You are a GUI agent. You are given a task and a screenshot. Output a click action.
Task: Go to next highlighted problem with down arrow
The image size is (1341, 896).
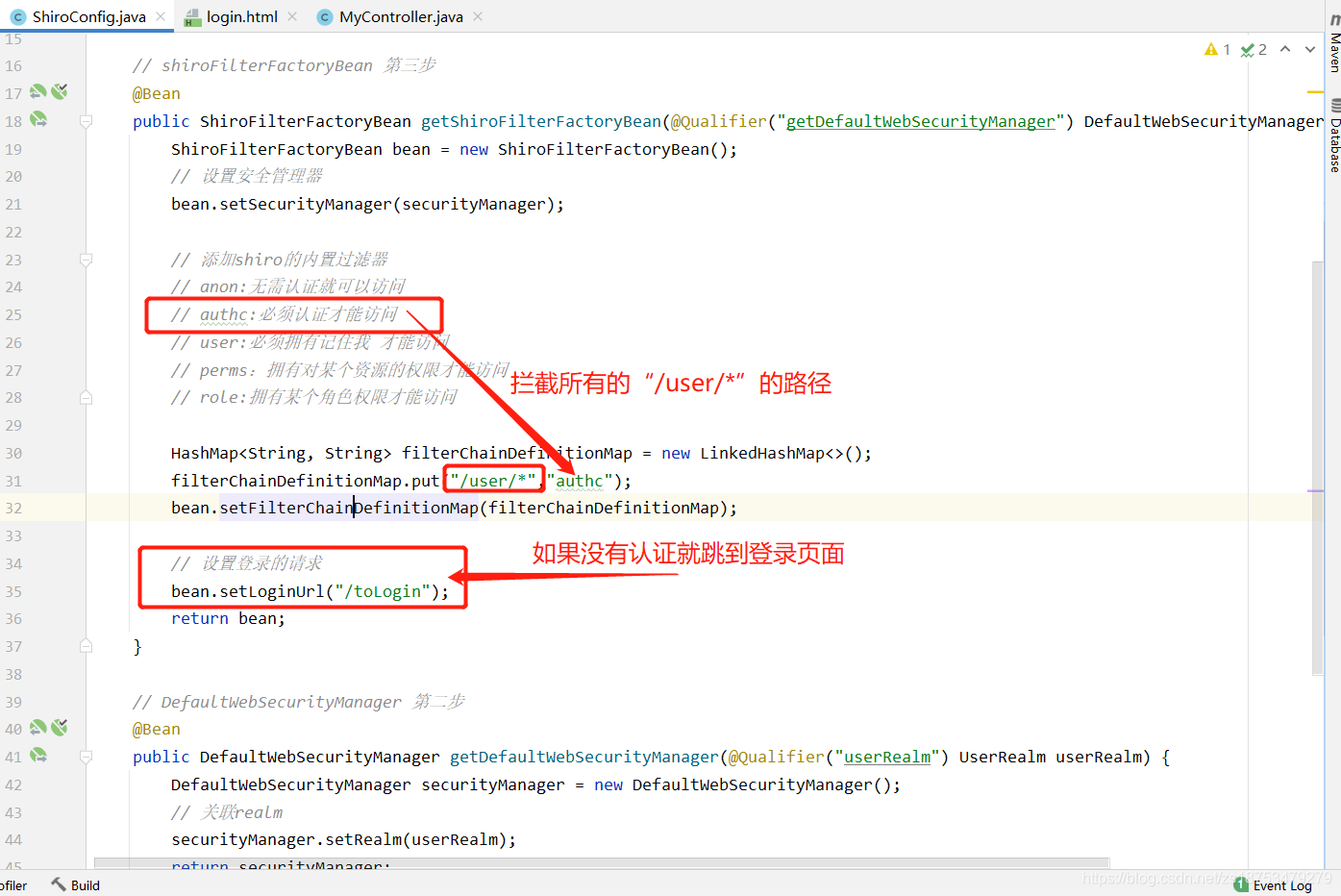[1310, 49]
